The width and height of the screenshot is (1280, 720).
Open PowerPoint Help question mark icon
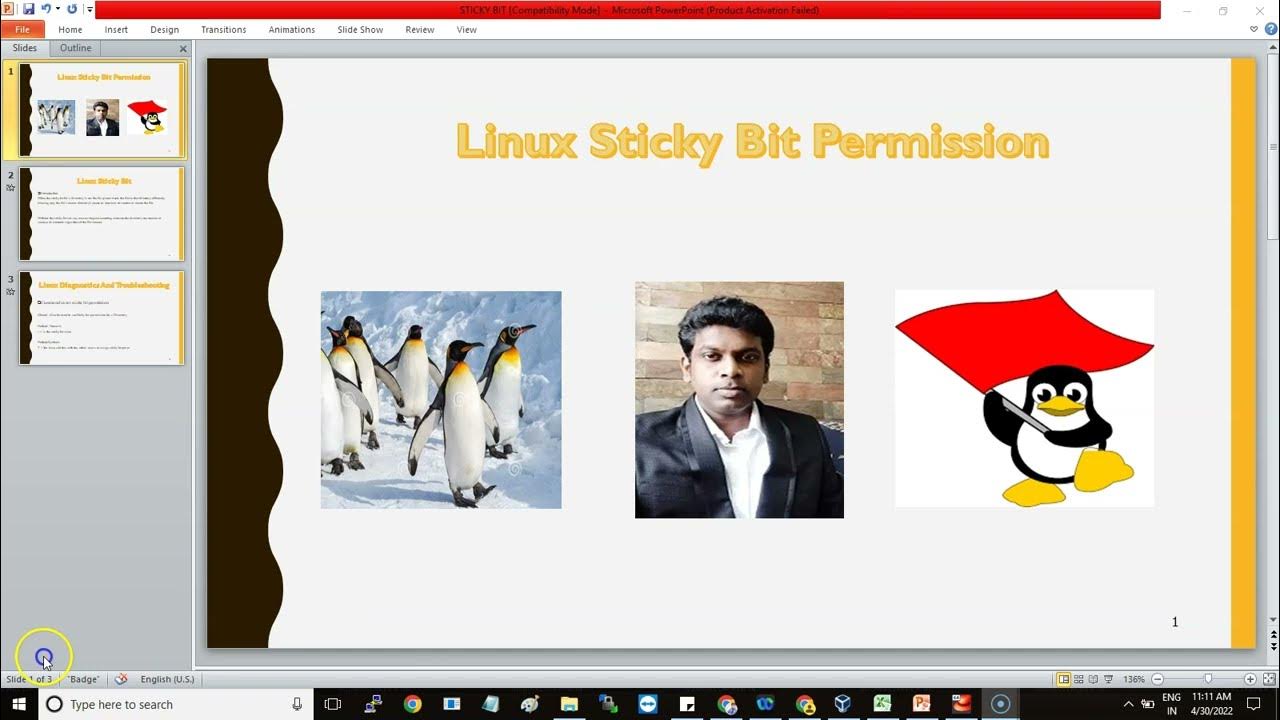1270,30
